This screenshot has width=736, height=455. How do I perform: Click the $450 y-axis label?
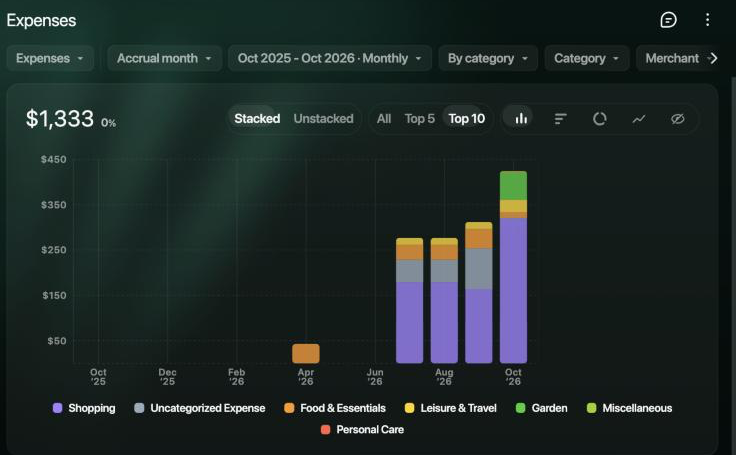click(x=54, y=159)
